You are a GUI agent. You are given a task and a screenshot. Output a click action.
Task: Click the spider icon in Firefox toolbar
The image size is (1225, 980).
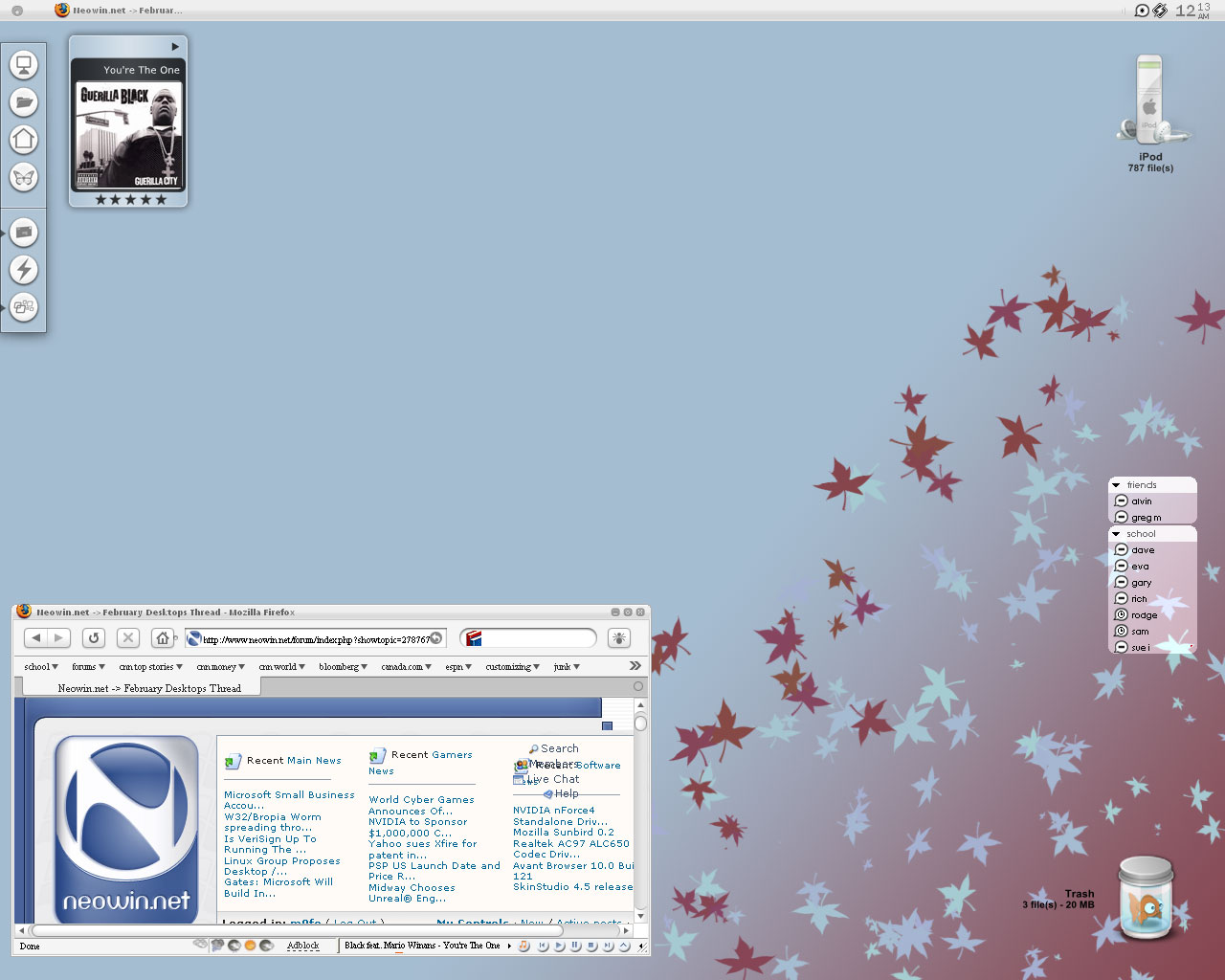[618, 638]
